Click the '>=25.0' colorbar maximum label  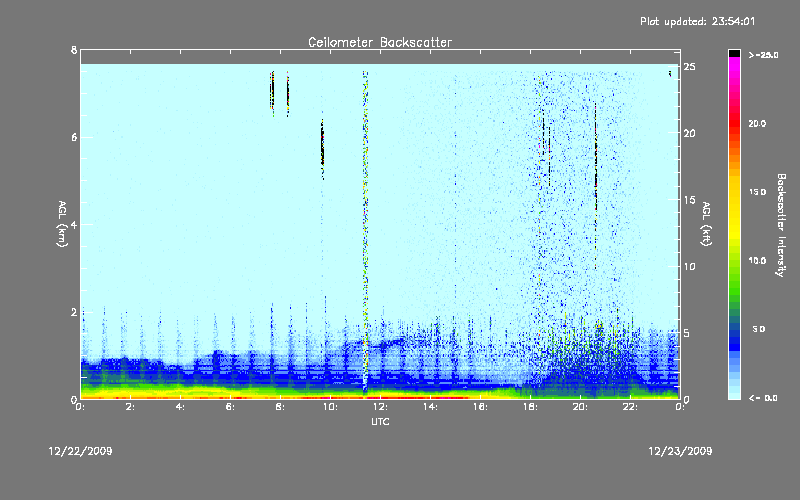(763, 55)
